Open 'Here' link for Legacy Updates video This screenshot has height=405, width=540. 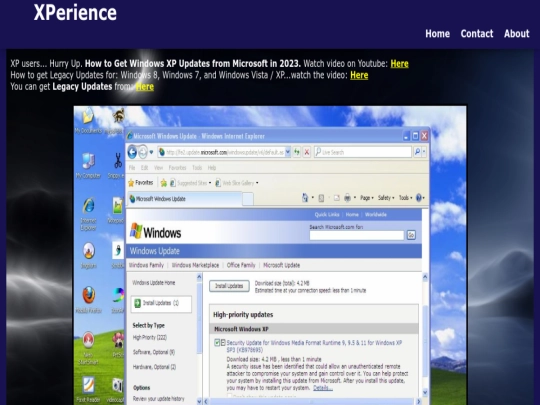359,75
